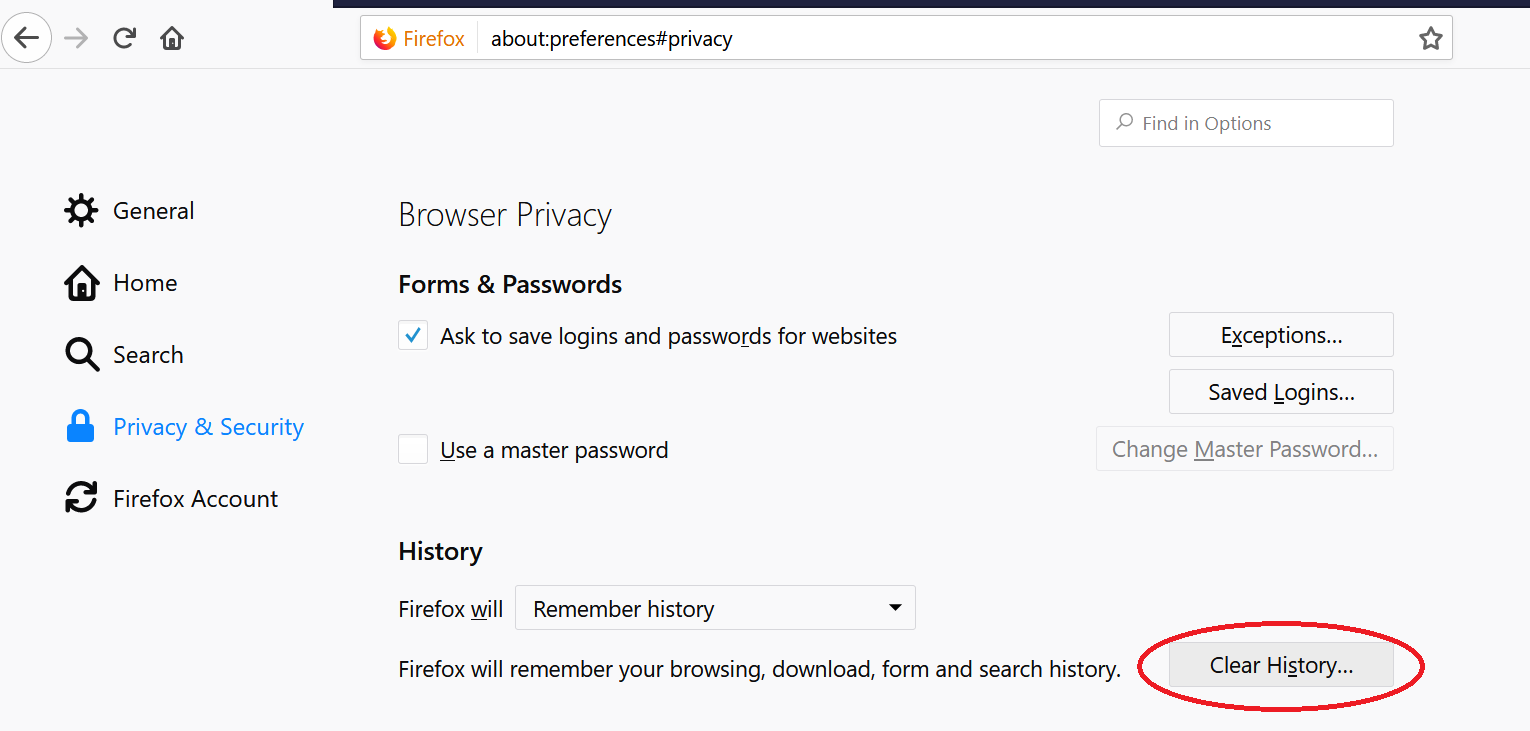This screenshot has height=731, width=1530.
Task: Click the Search magnifier icon in the sidebar
Action: tap(81, 354)
